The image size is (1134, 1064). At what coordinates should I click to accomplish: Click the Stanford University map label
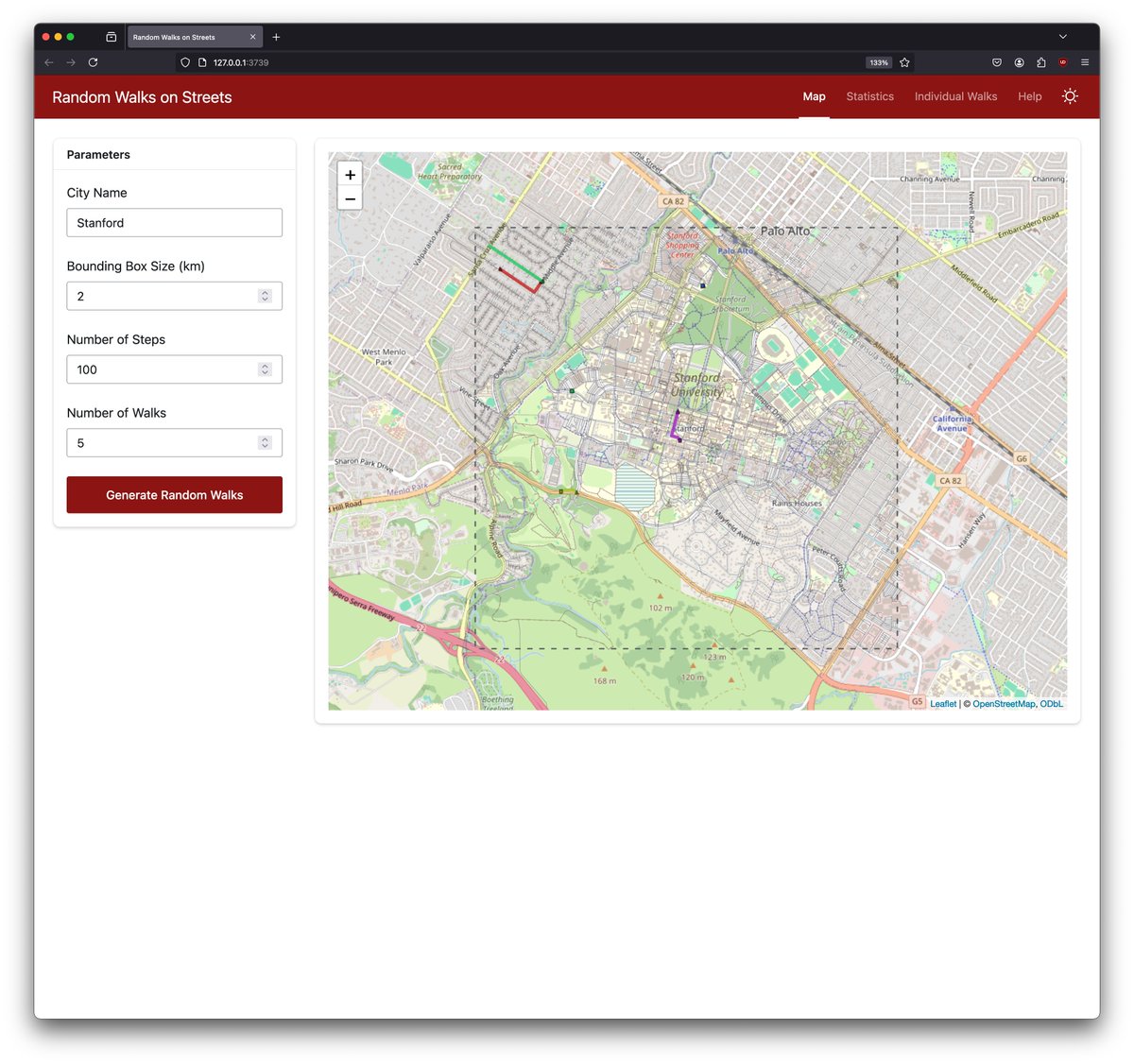coord(697,384)
